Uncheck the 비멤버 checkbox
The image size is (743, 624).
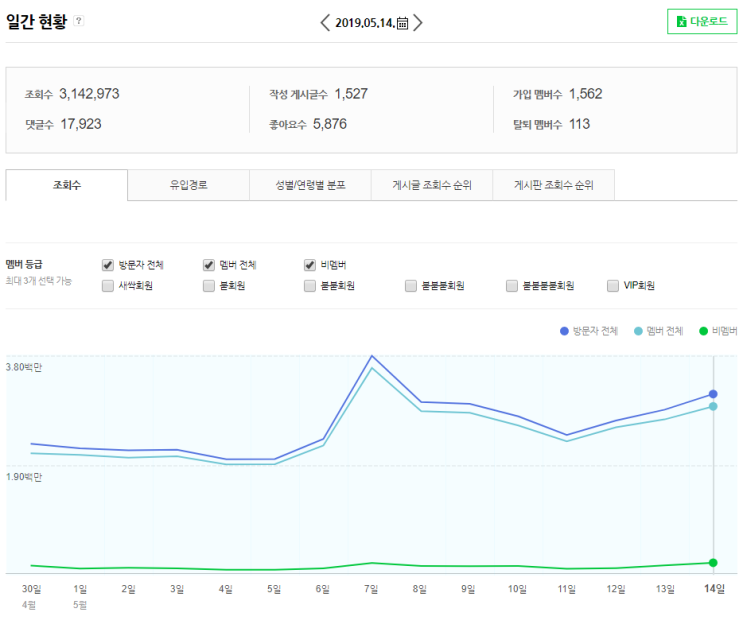pos(310,265)
